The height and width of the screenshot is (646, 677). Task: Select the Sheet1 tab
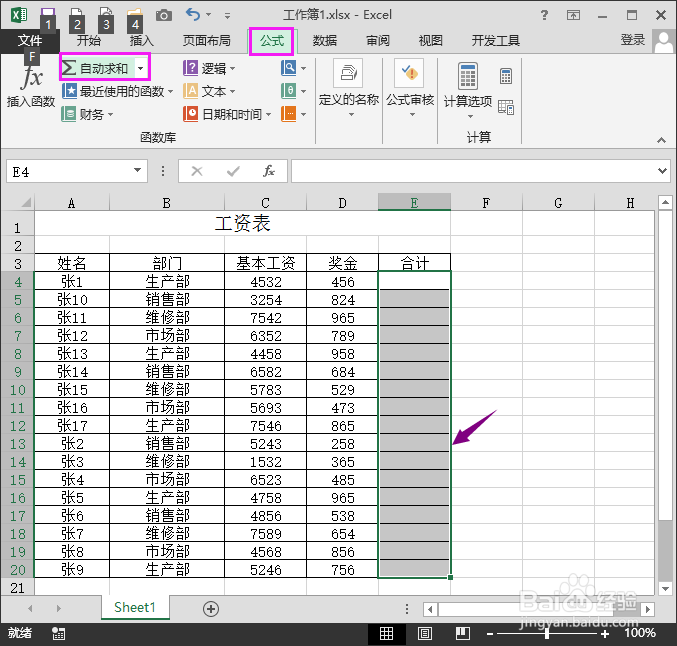tap(135, 608)
